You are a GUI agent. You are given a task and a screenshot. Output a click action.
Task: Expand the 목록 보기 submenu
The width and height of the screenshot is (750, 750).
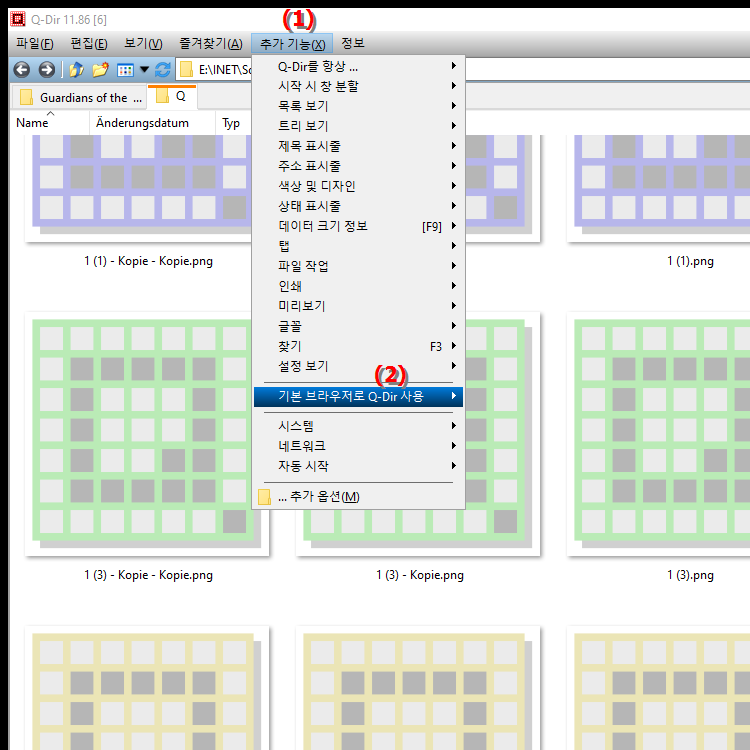358,106
